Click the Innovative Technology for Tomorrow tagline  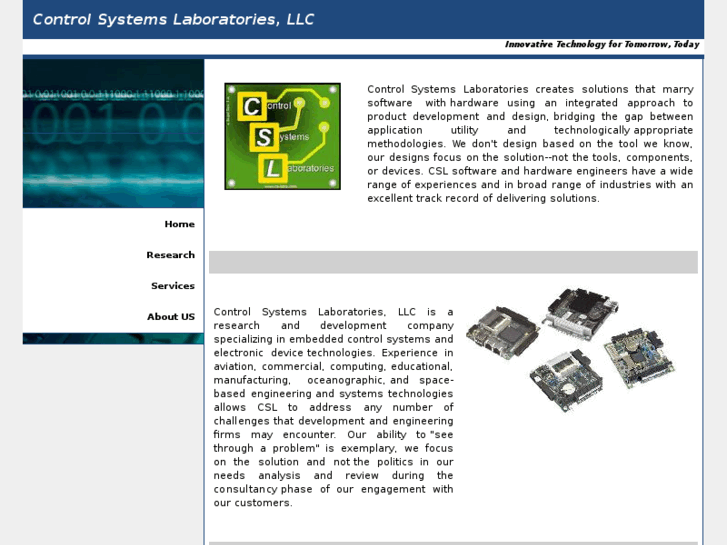click(602, 45)
